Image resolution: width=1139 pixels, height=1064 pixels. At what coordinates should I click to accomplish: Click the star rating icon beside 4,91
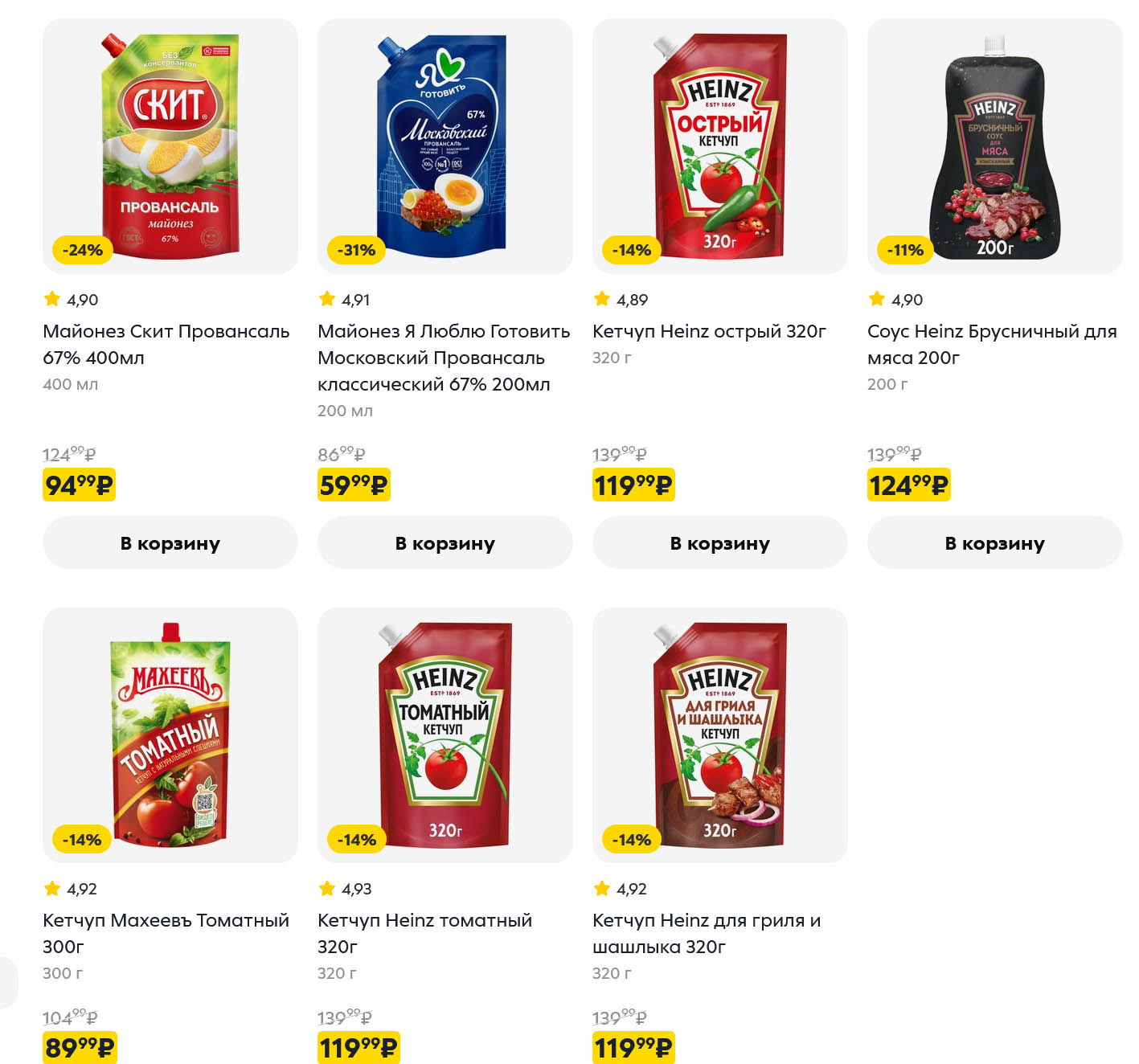point(327,299)
